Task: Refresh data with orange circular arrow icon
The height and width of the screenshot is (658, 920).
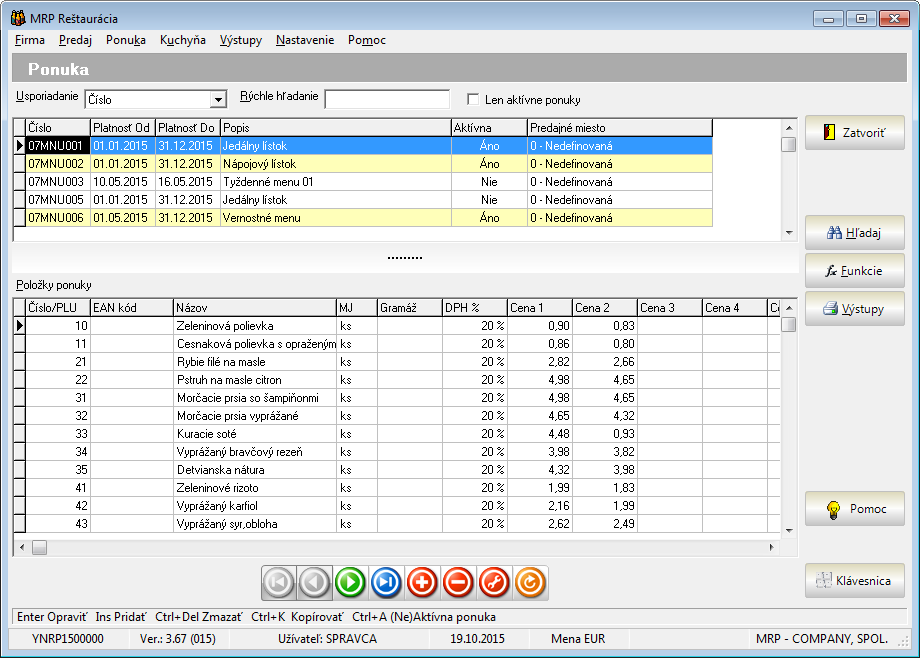Action: click(x=530, y=582)
